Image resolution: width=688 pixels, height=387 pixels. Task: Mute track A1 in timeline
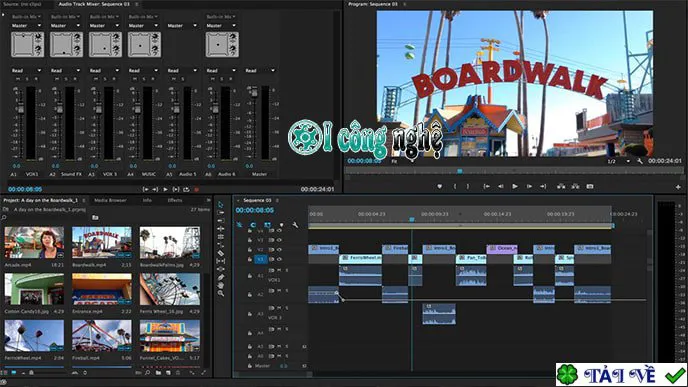279,270
